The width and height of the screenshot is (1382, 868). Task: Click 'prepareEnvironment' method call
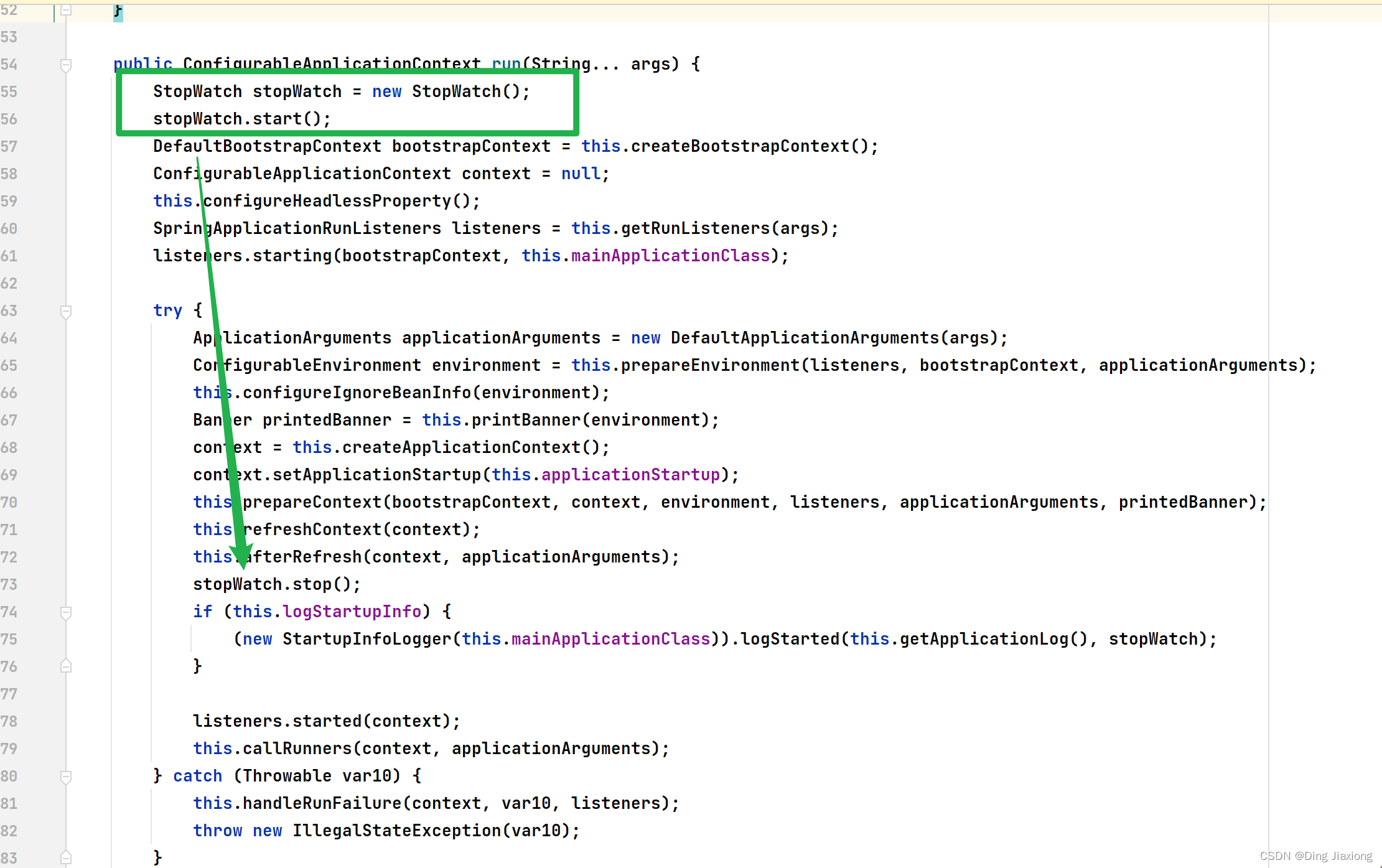[710, 365]
